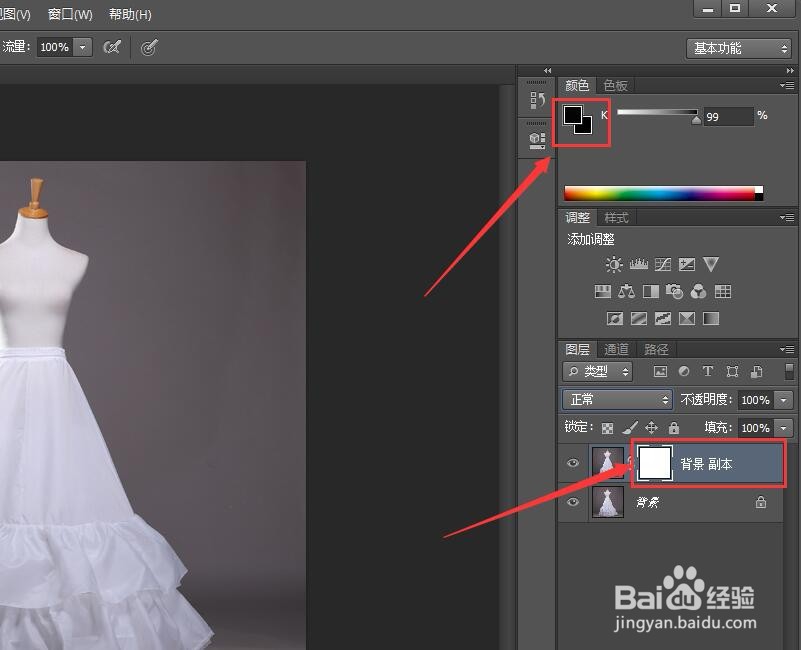Open the 类型 layer filter dropdown
Image resolution: width=801 pixels, height=650 pixels.
[598, 372]
